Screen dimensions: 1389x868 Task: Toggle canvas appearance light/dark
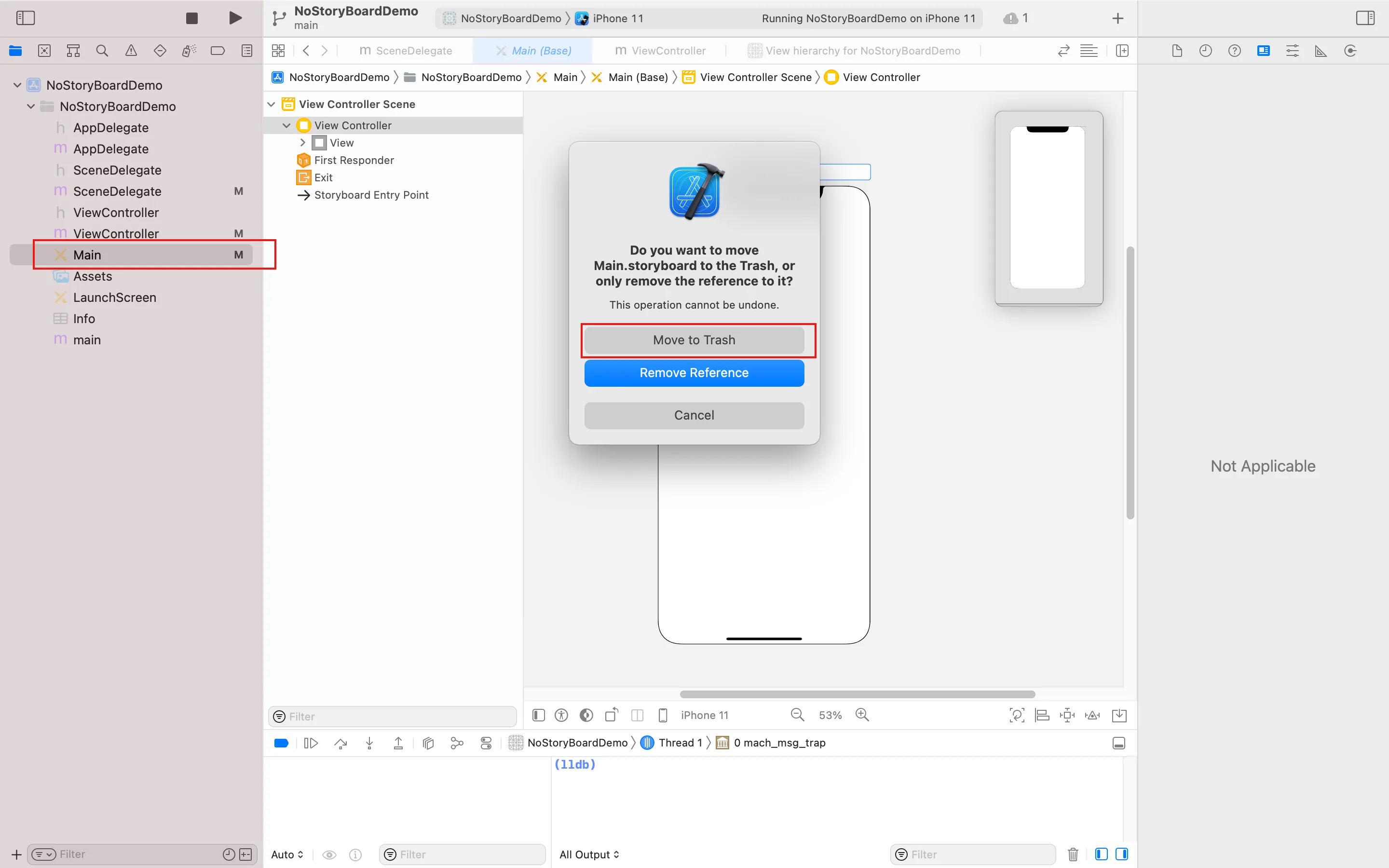pos(586,715)
